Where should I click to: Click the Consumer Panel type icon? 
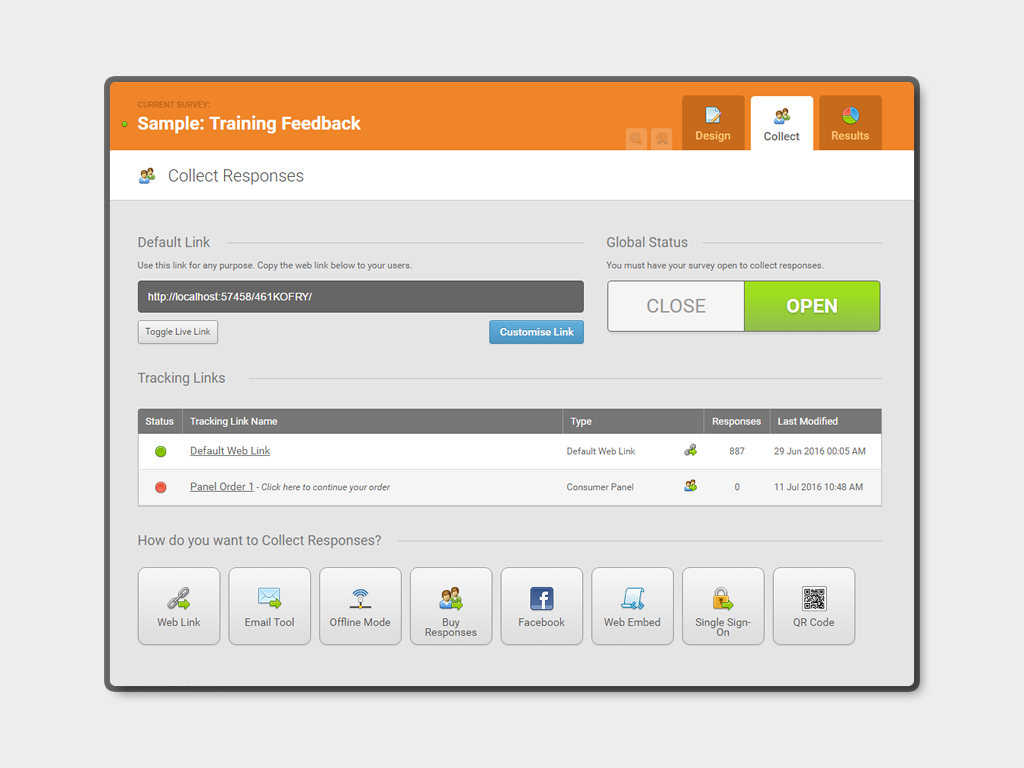(690, 486)
